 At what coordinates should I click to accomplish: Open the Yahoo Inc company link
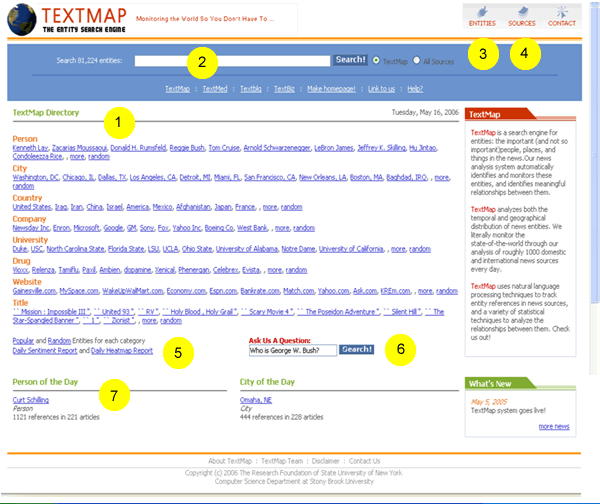tap(187, 228)
